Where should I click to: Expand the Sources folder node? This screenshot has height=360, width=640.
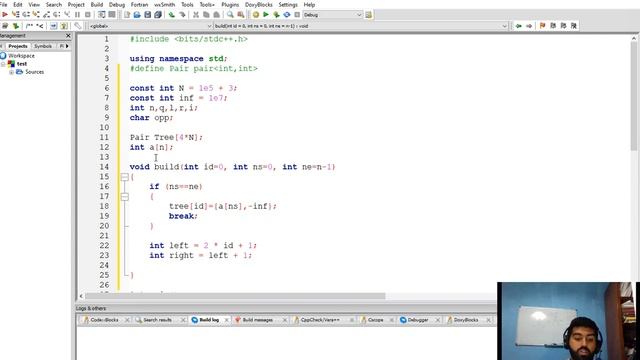tap(11, 72)
